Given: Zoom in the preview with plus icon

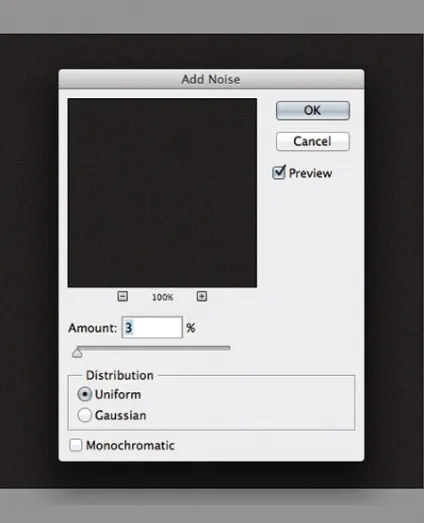Looking at the screenshot, I should click(201, 296).
